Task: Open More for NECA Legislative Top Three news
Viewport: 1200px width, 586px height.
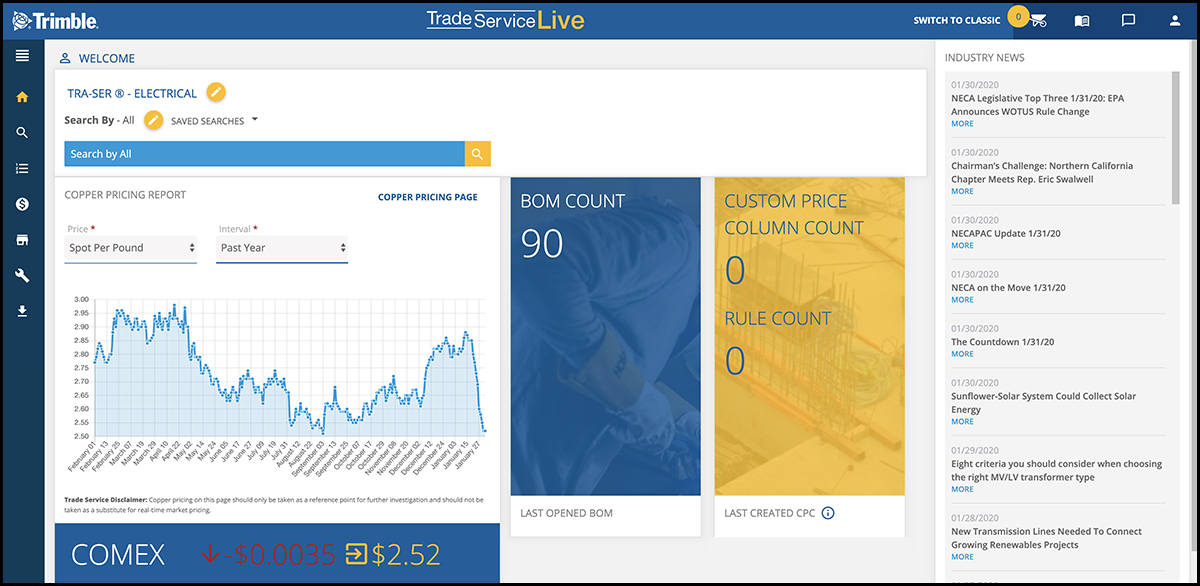Action: tap(962, 124)
